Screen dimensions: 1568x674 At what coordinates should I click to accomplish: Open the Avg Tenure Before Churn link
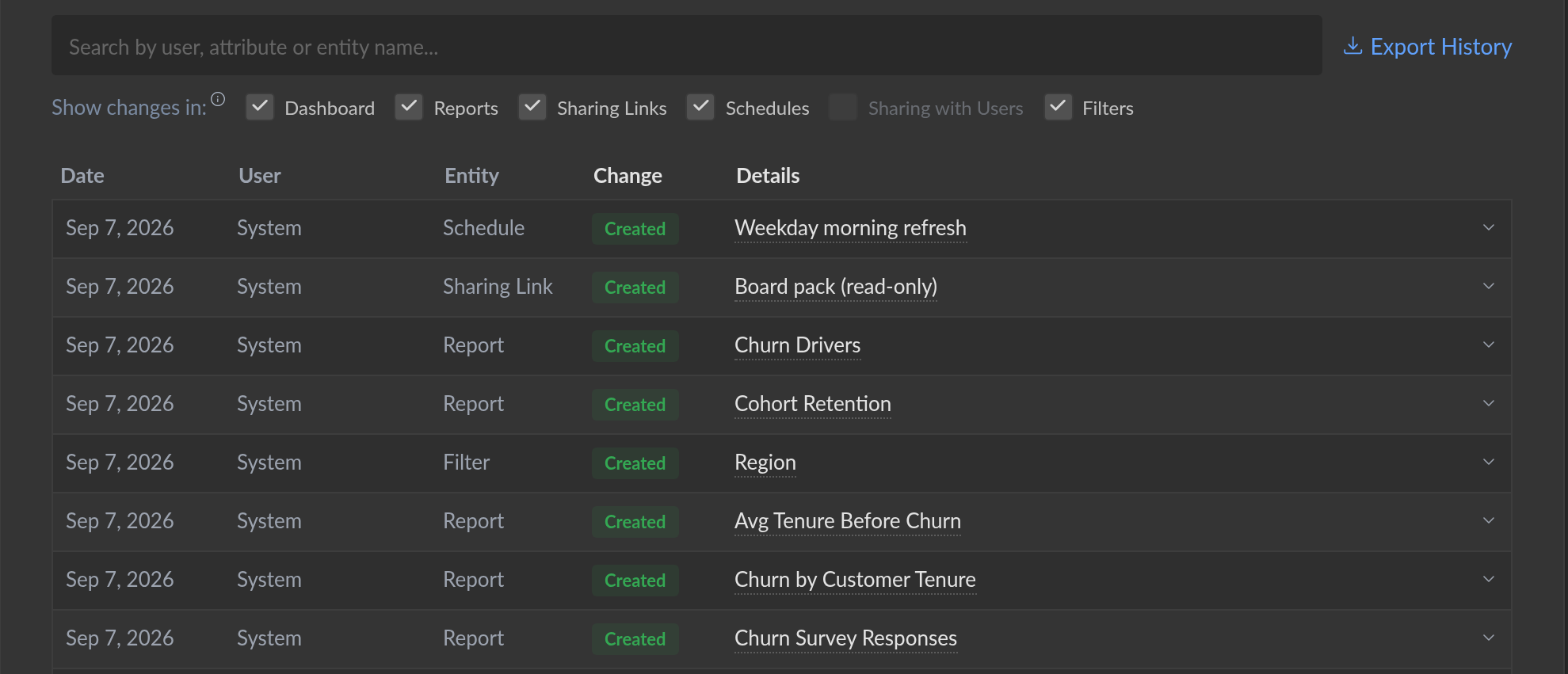point(848,521)
